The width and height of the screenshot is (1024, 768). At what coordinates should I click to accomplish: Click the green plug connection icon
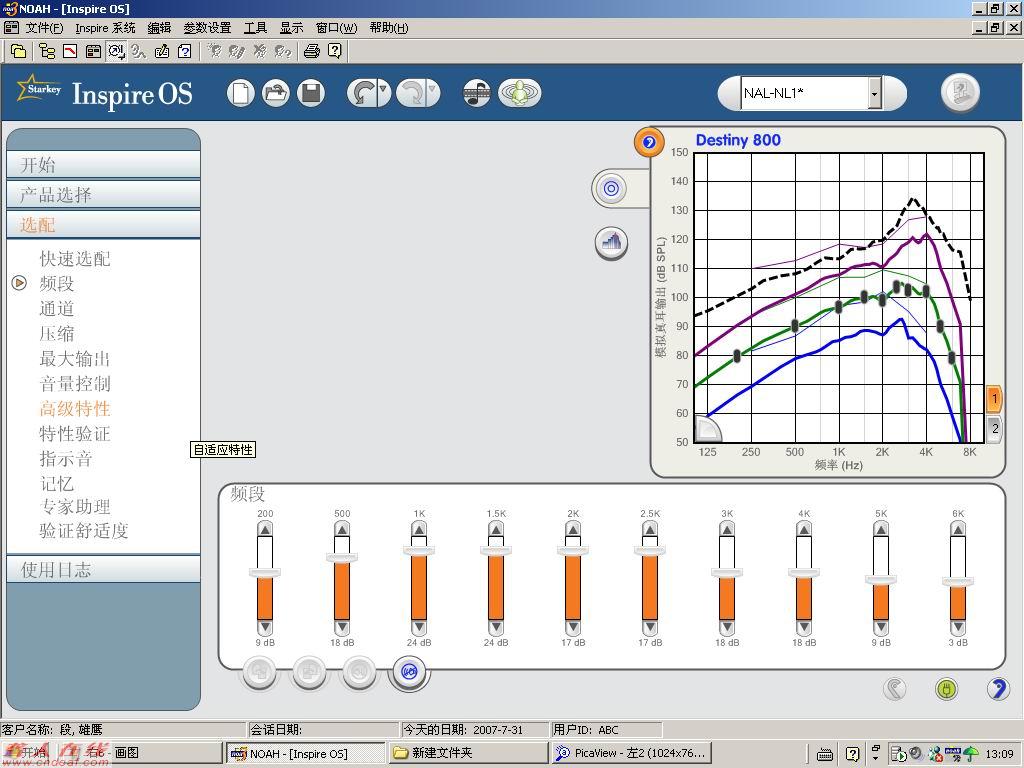pos(946,688)
